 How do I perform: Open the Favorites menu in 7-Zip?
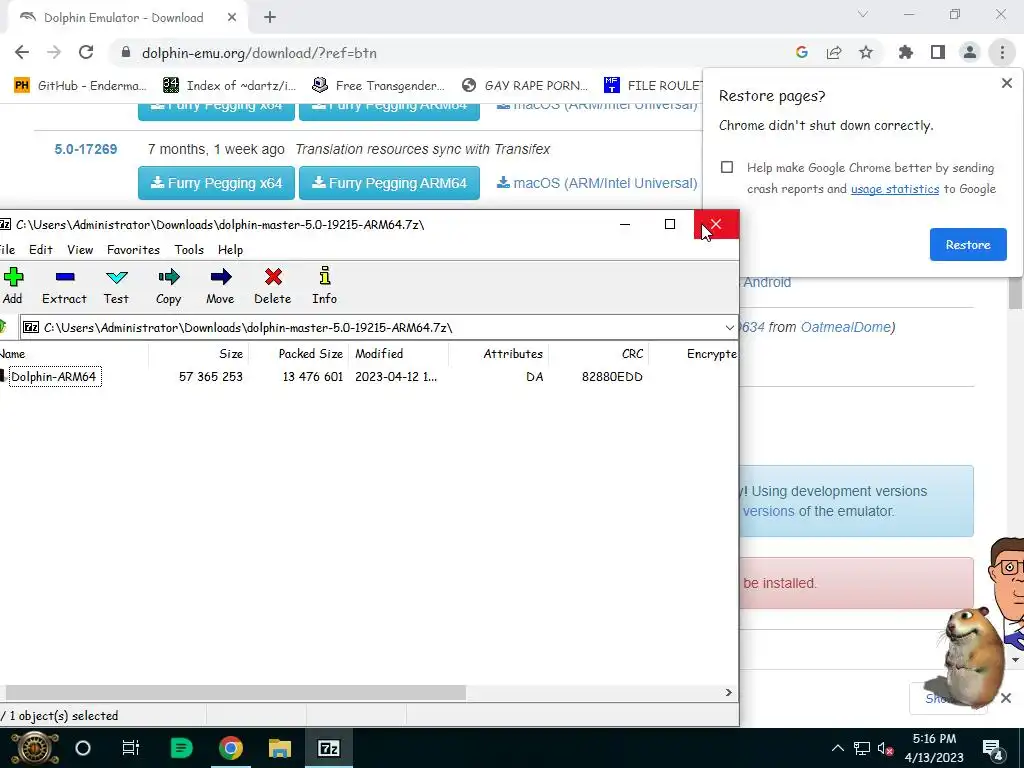[133, 249]
